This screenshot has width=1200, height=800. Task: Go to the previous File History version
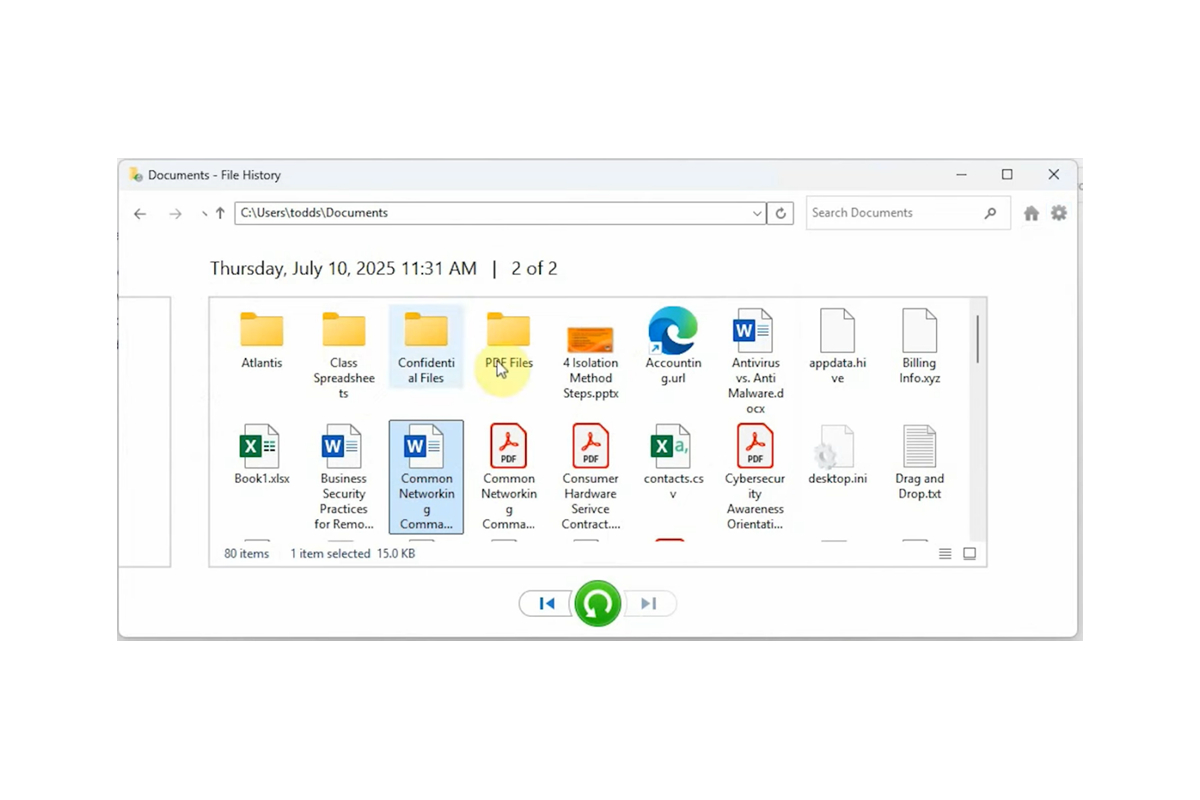tap(546, 603)
